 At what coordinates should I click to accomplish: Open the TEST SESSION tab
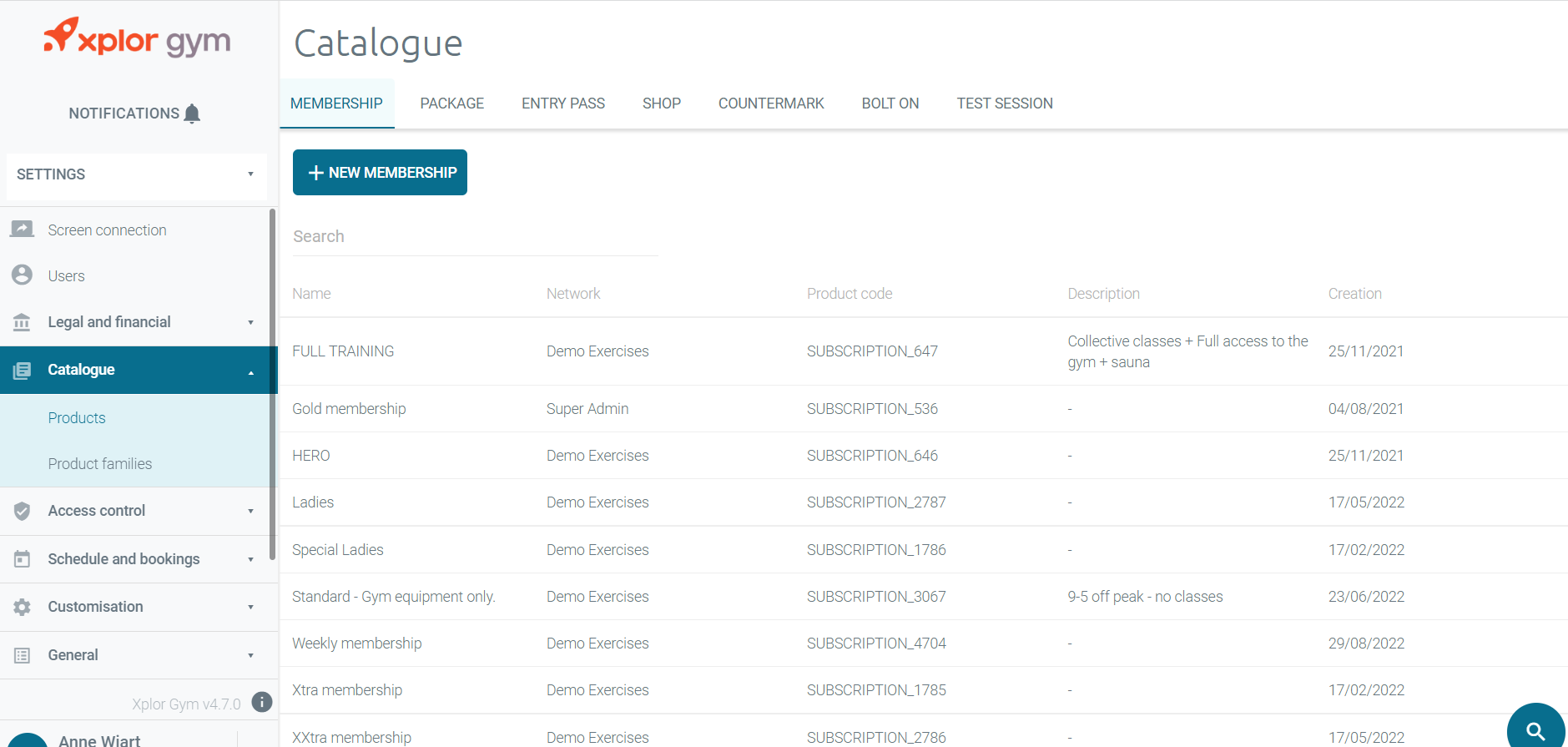[1005, 103]
